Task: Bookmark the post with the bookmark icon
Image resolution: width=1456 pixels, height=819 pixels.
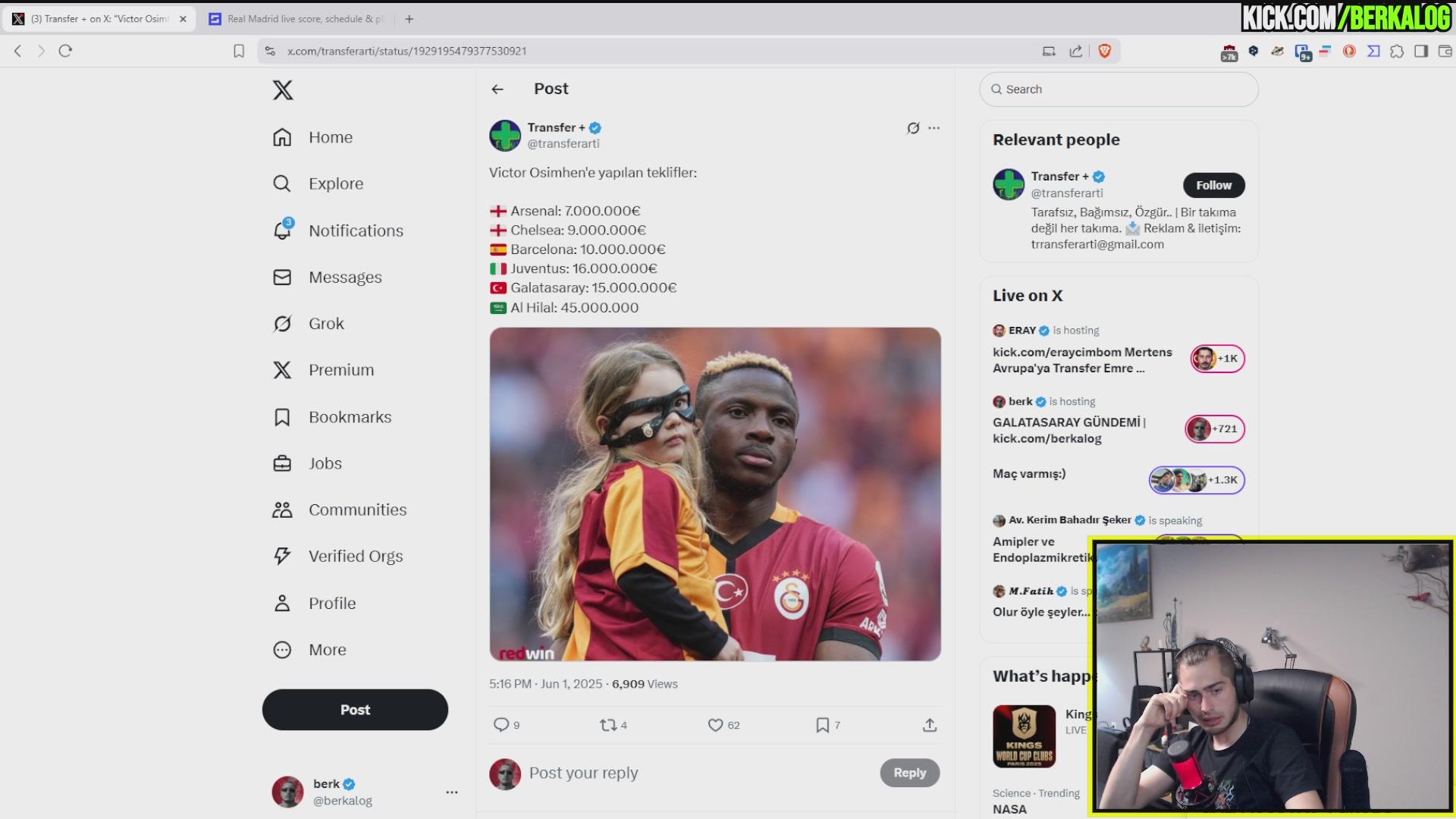Action: coord(822,725)
